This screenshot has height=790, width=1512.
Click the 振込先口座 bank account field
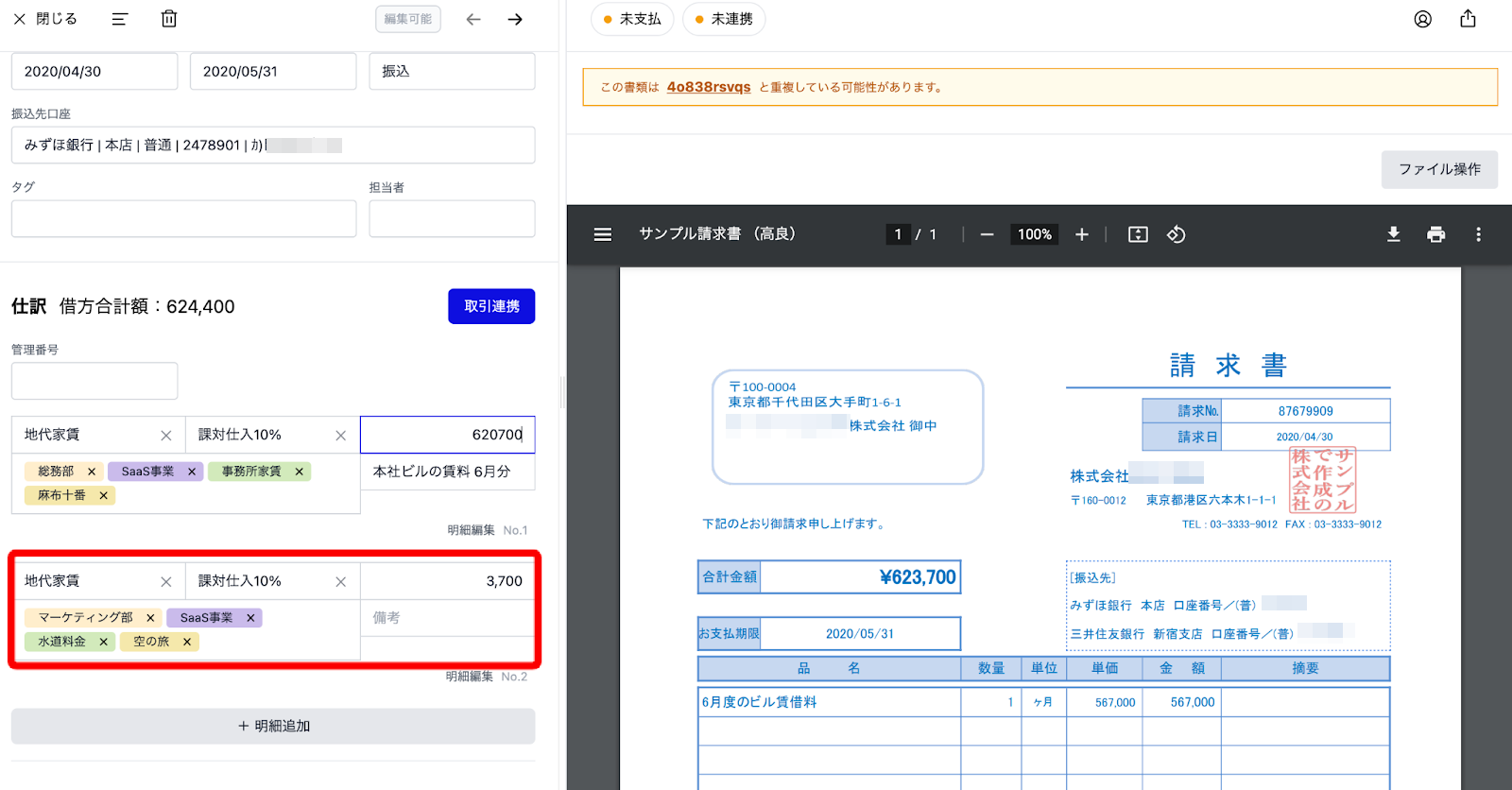coord(273,145)
